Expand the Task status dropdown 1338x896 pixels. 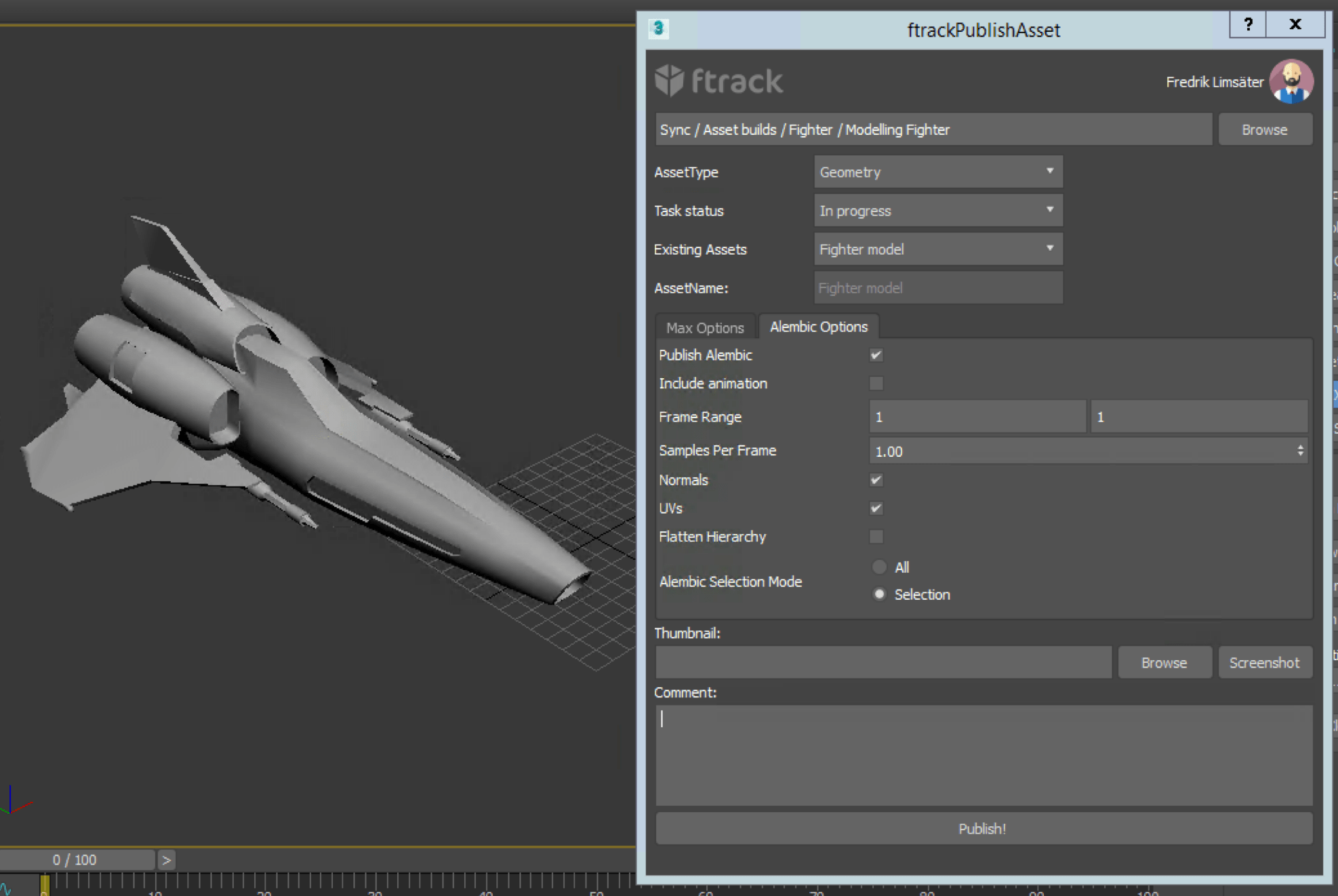tap(937, 211)
